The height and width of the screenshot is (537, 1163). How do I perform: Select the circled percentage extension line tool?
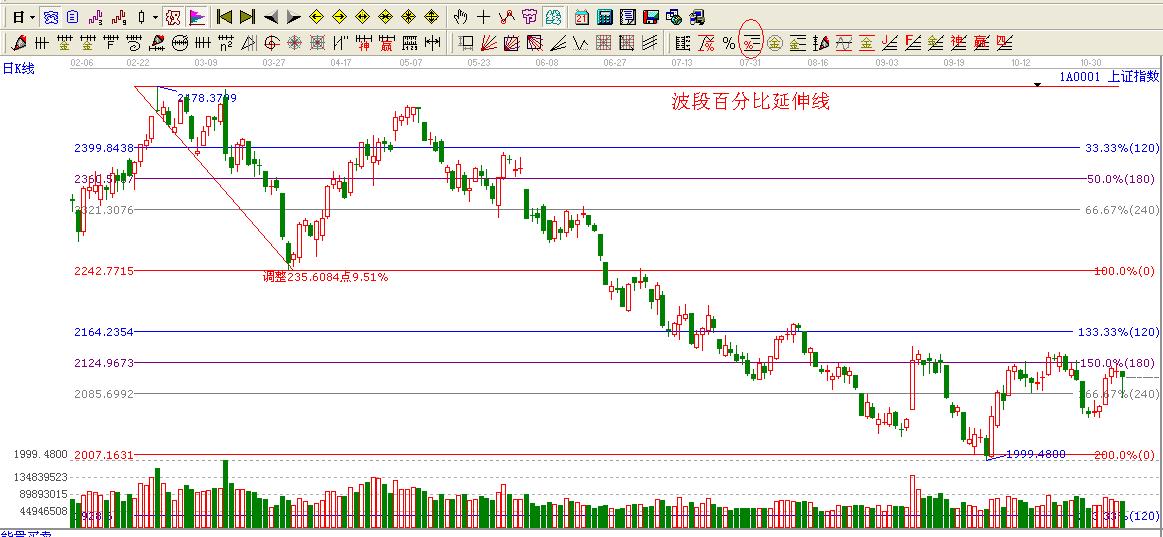coord(751,42)
